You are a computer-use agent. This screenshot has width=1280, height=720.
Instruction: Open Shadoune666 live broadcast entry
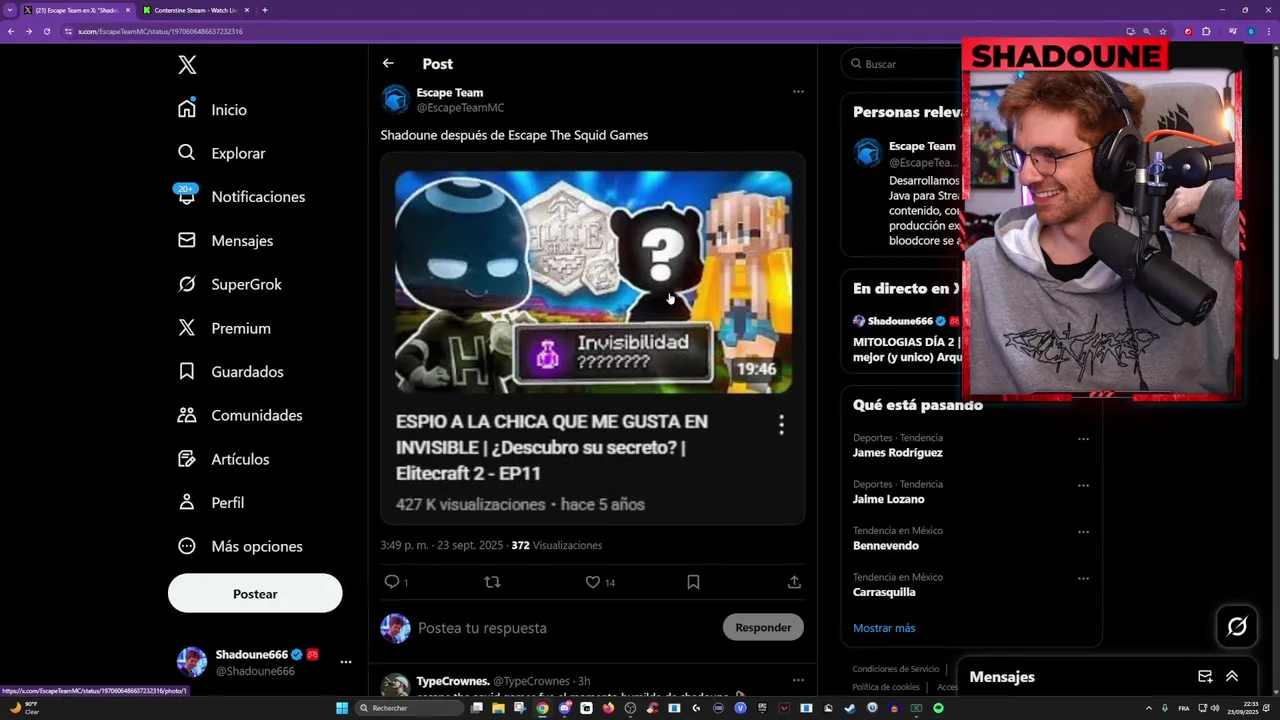[906, 340]
